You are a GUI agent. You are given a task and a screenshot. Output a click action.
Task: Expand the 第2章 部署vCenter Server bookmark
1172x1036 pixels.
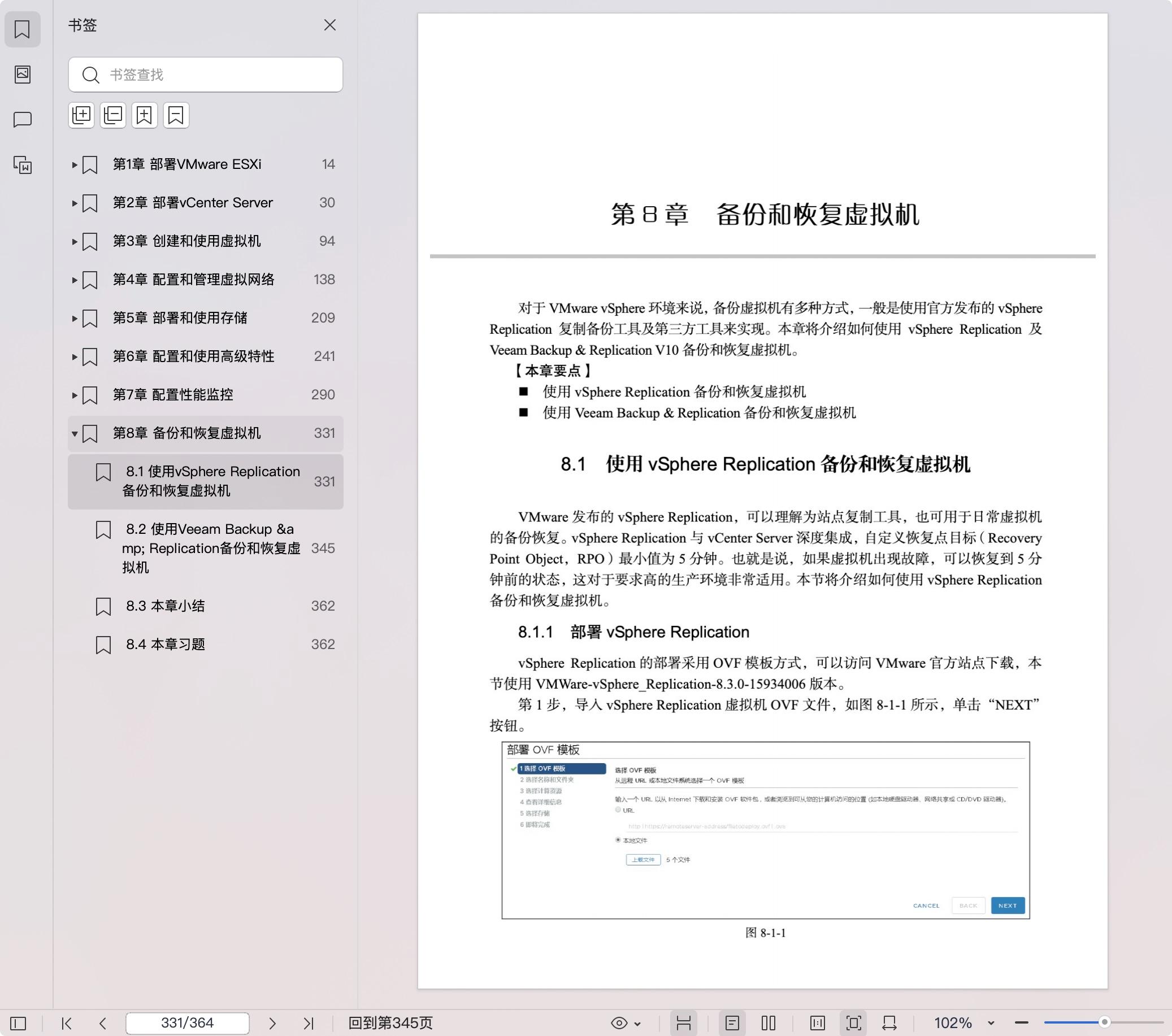click(75, 203)
